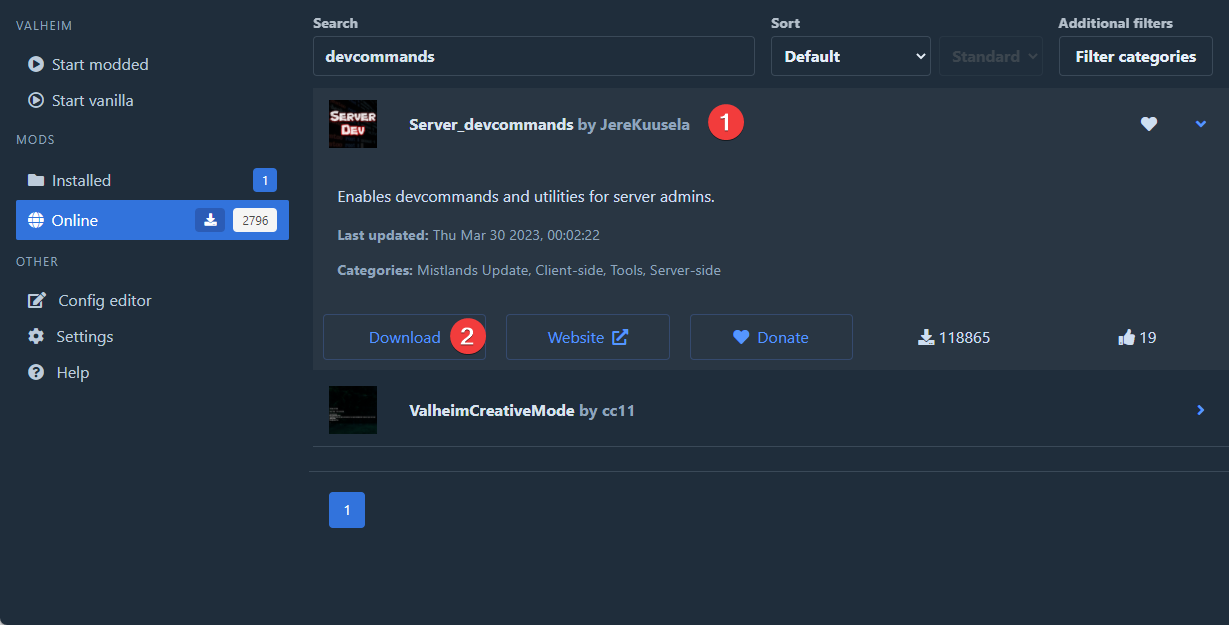Collapse the Server_devcommands entry chevron
Image resolution: width=1229 pixels, height=625 pixels.
pos(1201,124)
